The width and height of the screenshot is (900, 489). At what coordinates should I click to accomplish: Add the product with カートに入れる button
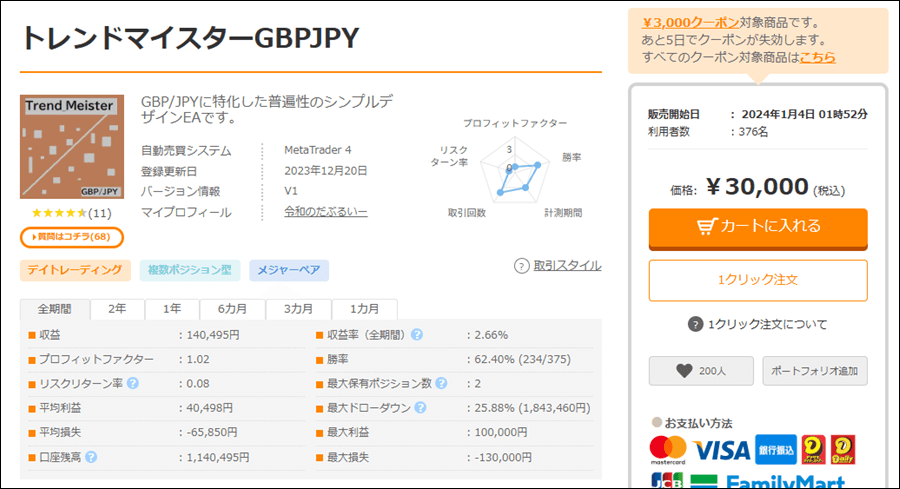point(758,228)
